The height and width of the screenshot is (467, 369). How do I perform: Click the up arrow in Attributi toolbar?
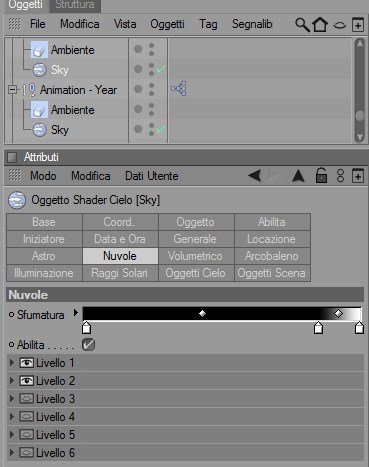[x=298, y=176]
